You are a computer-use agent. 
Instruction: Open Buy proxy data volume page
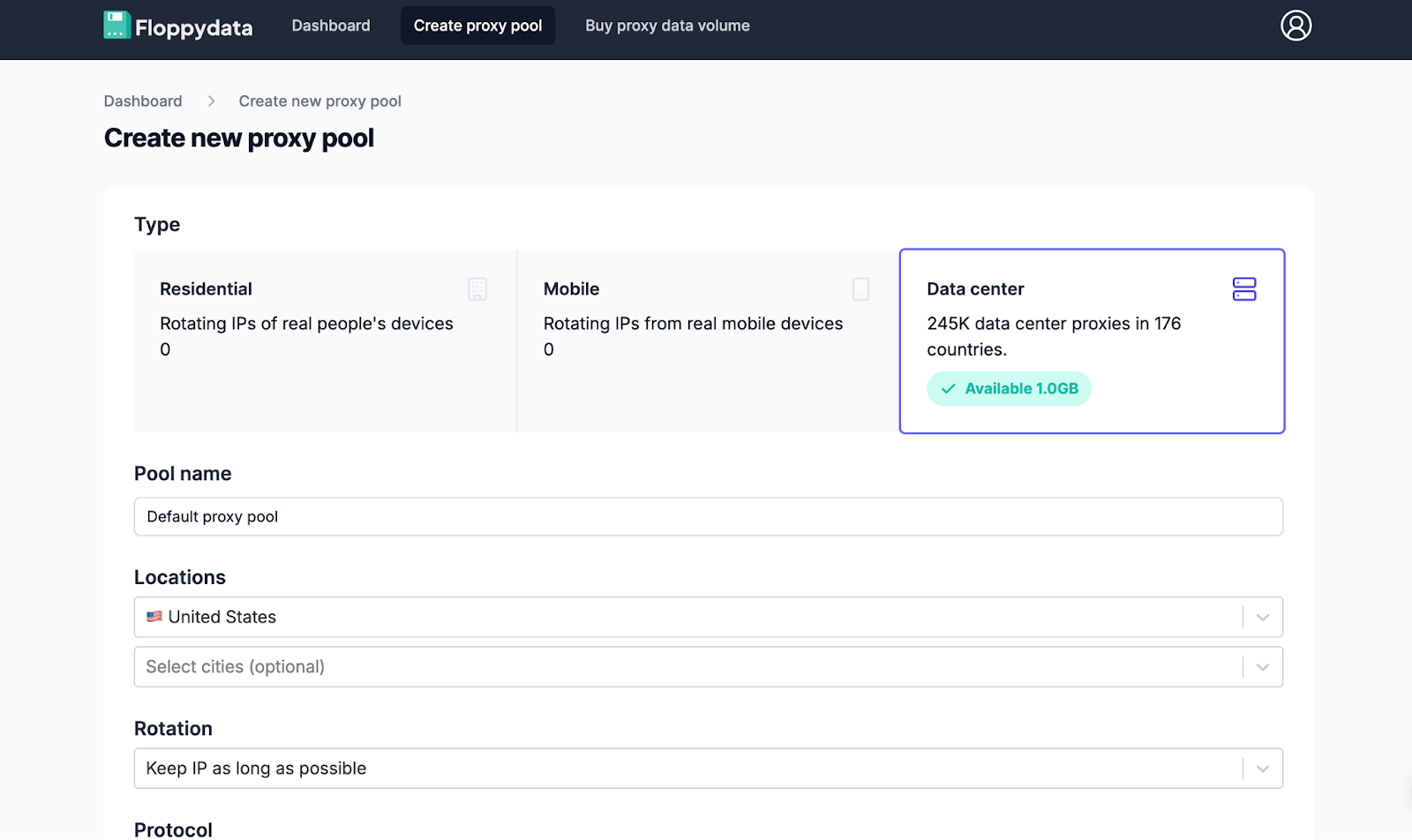(667, 26)
